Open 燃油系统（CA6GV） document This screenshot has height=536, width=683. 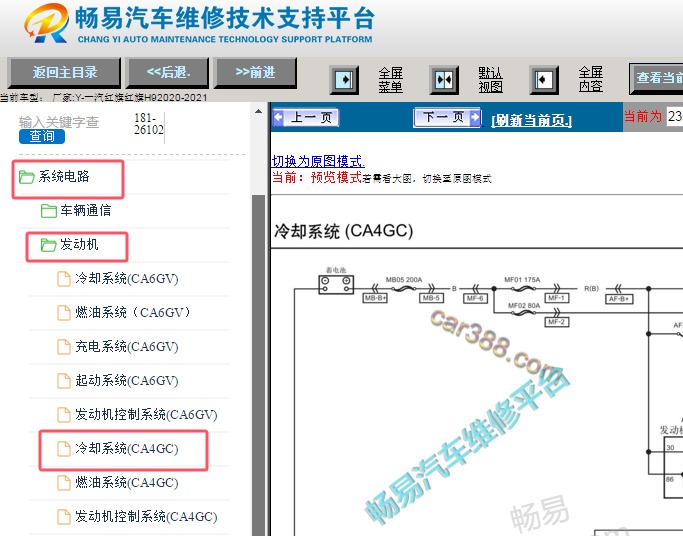tap(132, 313)
